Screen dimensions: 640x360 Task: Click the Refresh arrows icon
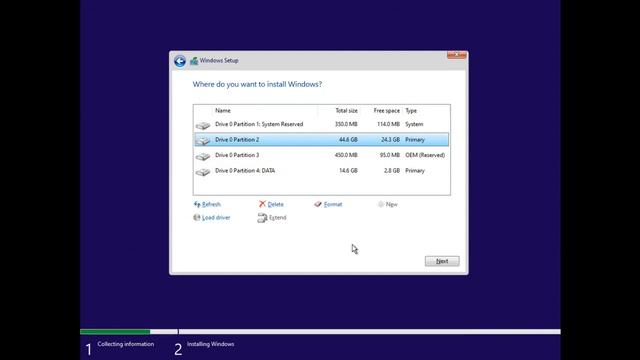pos(197,204)
